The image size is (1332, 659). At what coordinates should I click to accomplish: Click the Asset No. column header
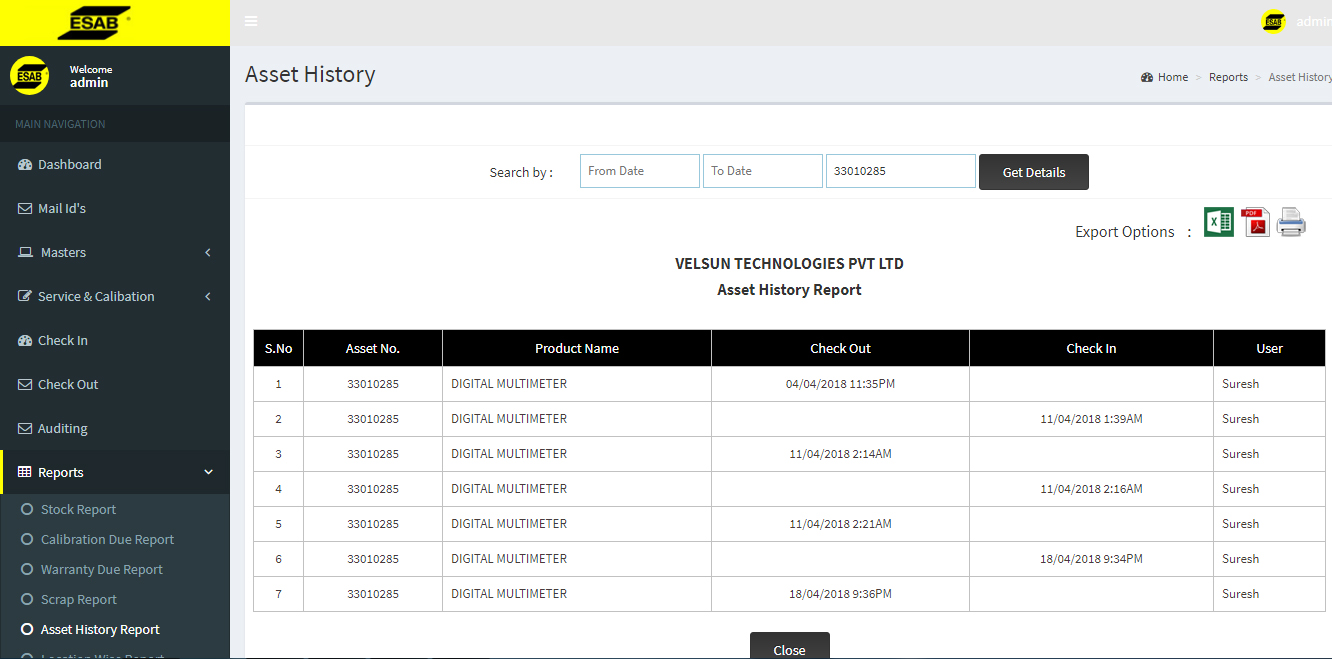point(373,348)
